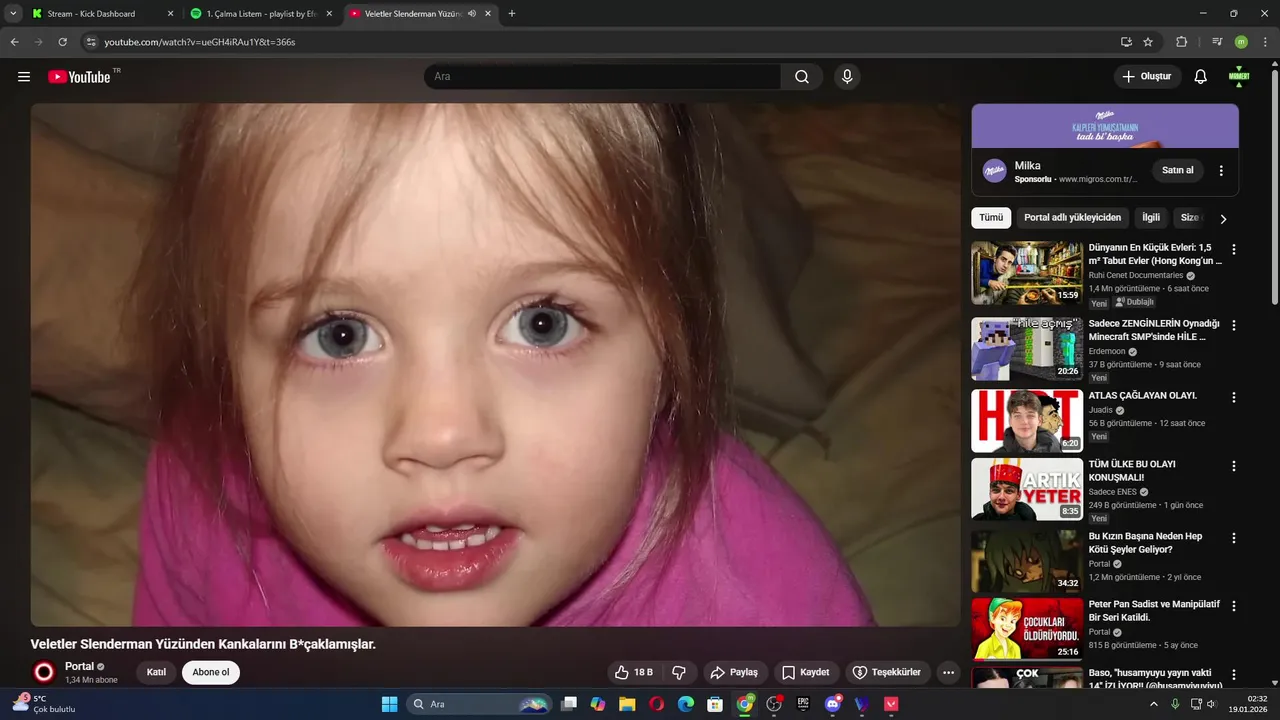The image size is (1280, 720).
Task: Open options for the Milka ad
Action: (1221, 170)
